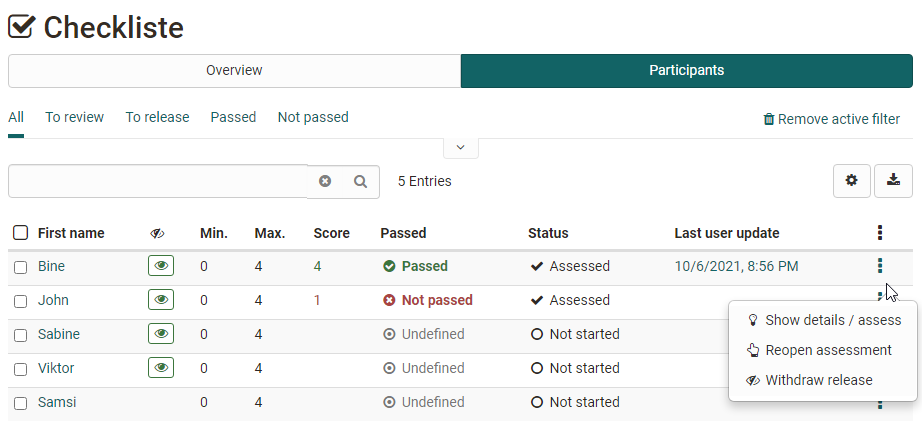Viewport: 922px width, 428px height.
Task: Filter by the To review tab
Action: 74,117
